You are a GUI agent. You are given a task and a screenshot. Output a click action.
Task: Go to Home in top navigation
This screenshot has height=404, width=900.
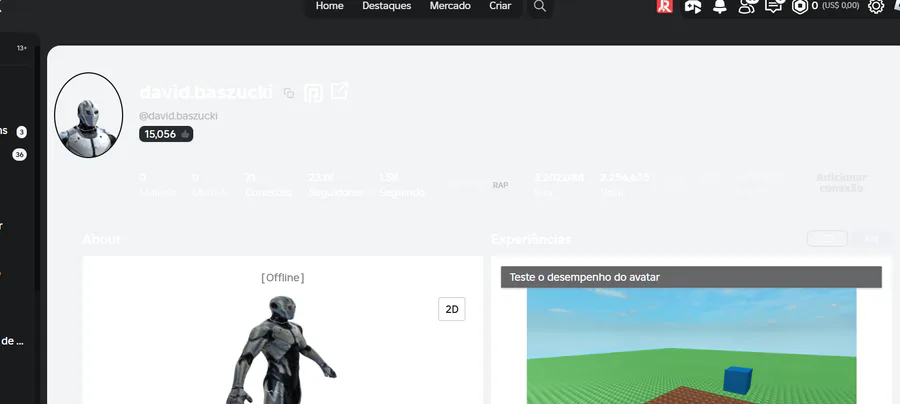329,6
